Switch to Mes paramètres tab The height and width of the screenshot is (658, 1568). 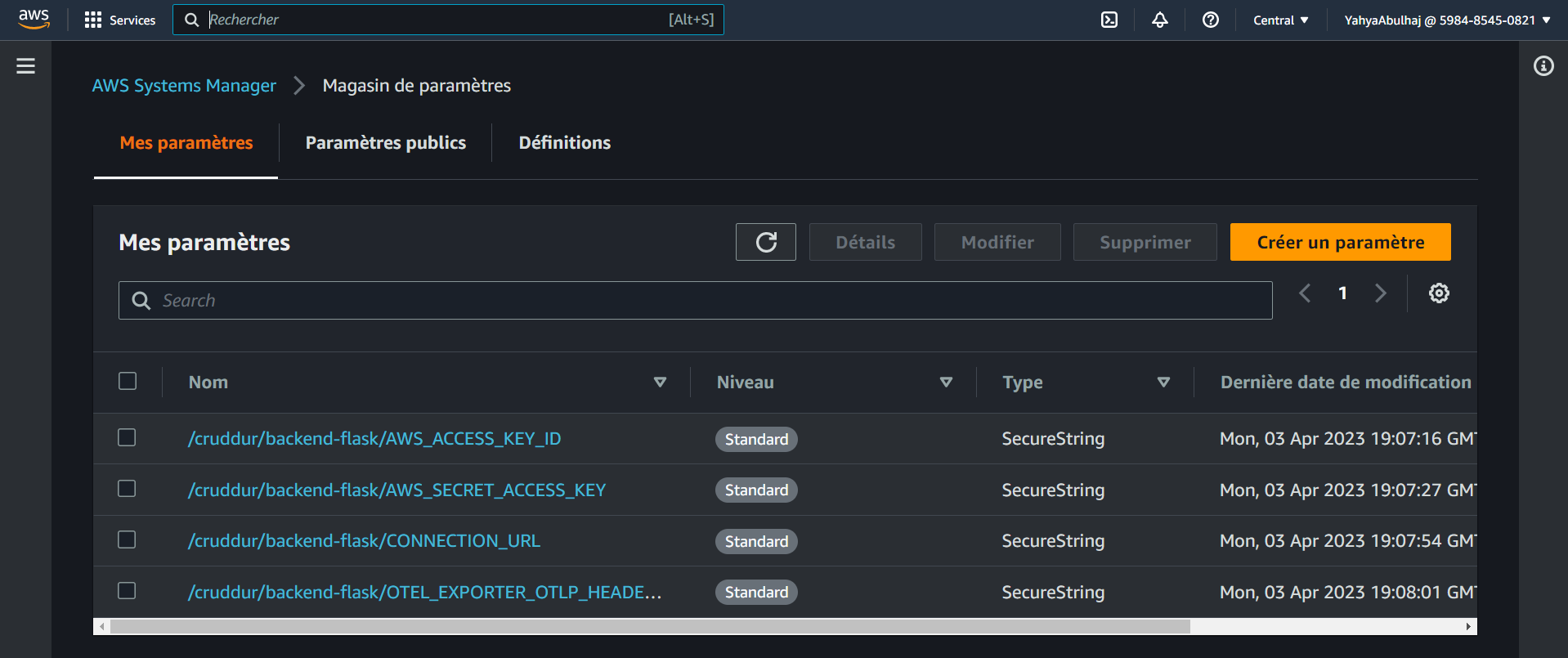[186, 143]
